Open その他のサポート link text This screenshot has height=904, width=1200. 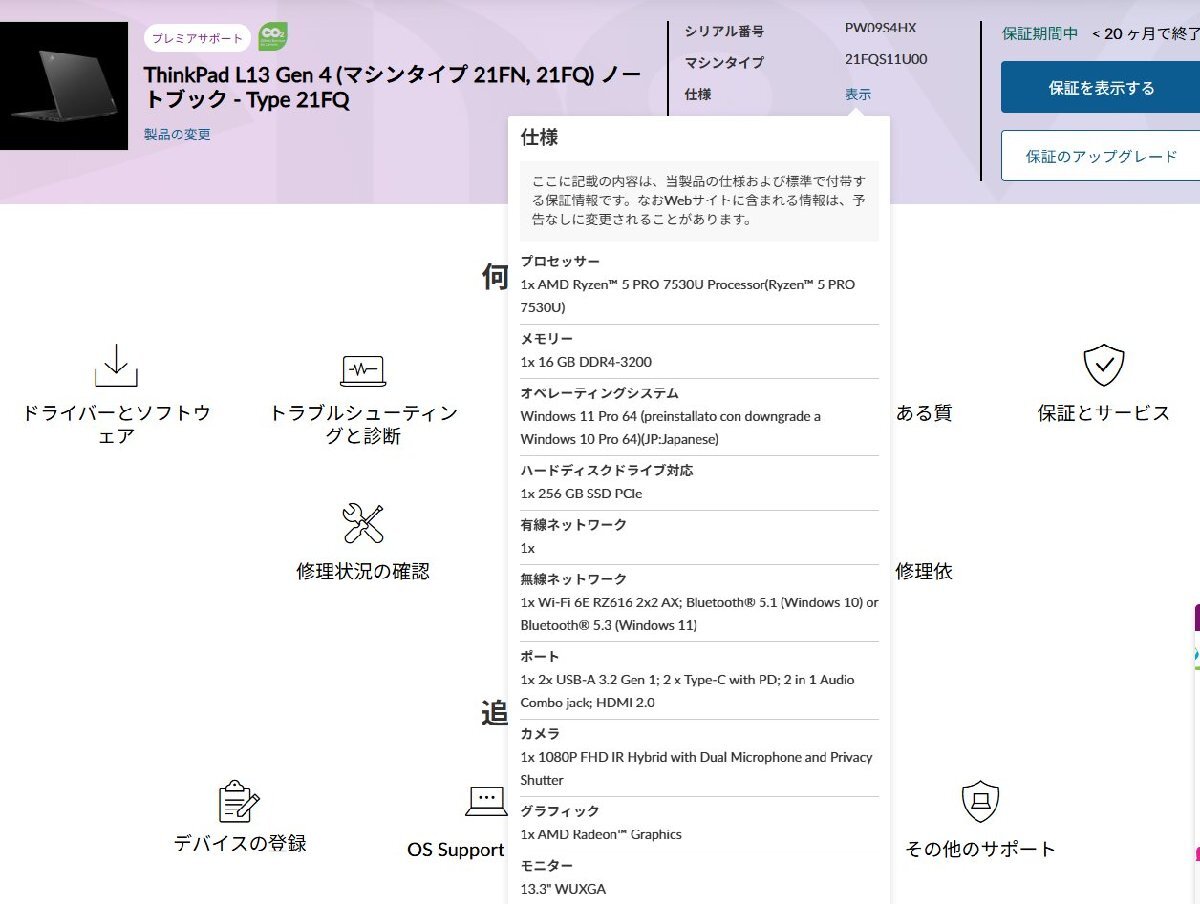pos(980,849)
